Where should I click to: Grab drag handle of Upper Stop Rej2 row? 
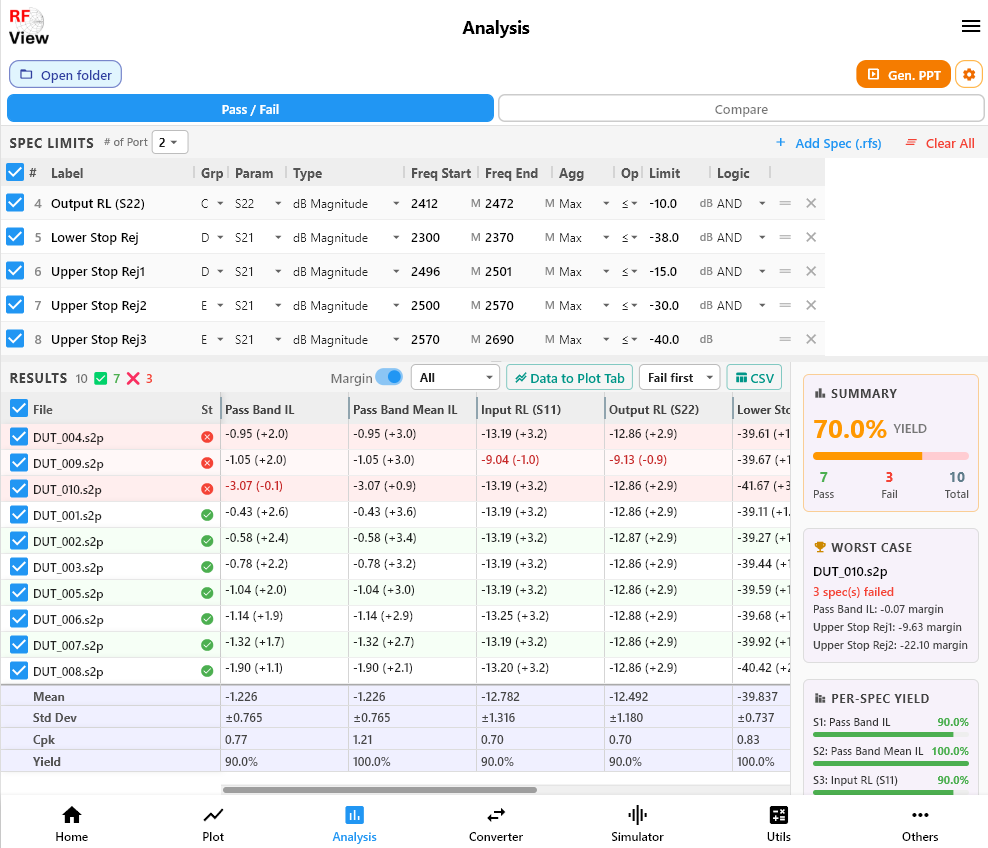click(x=784, y=305)
